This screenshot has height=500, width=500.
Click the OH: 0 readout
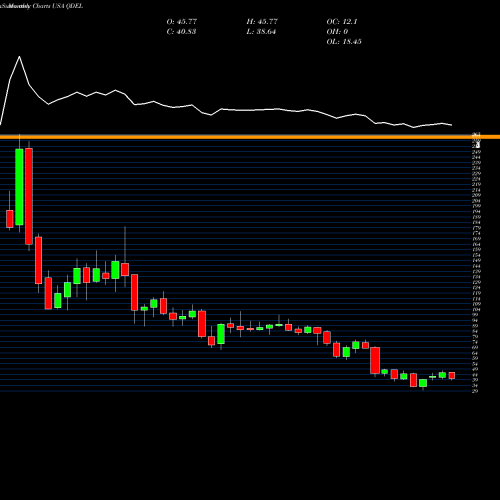(337, 32)
